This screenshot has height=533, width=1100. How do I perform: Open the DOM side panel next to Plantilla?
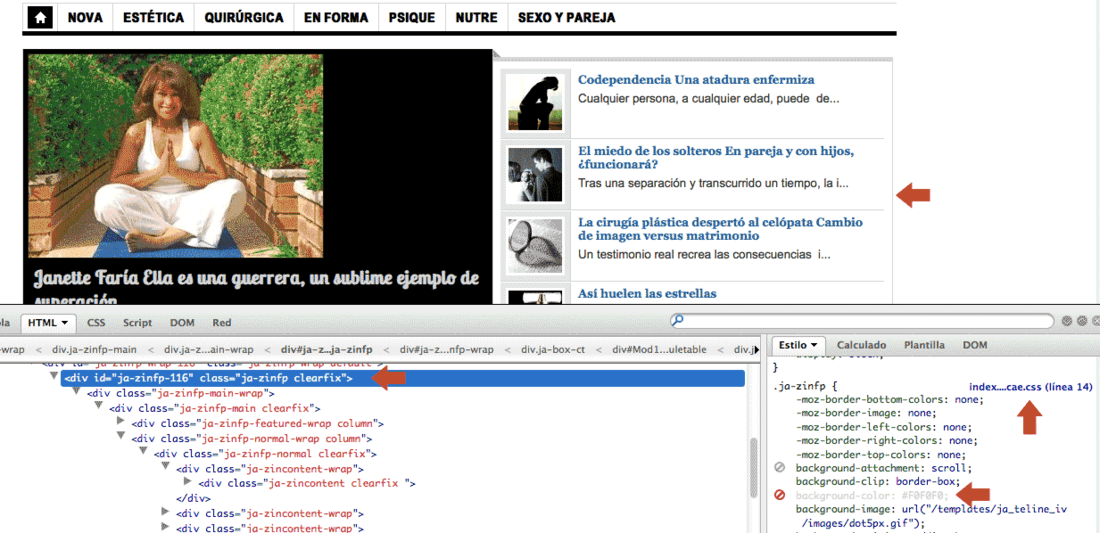click(974, 345)
